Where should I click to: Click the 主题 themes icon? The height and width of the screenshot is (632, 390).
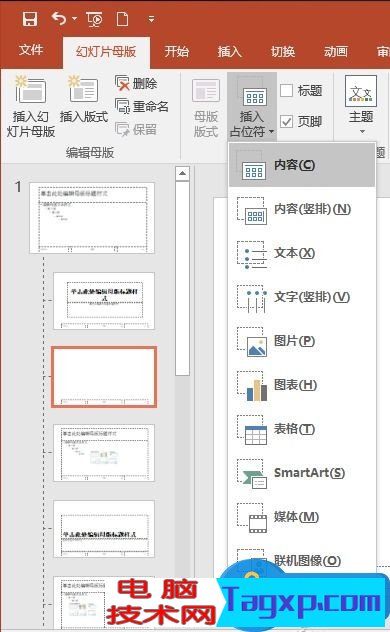coord(361,91)
